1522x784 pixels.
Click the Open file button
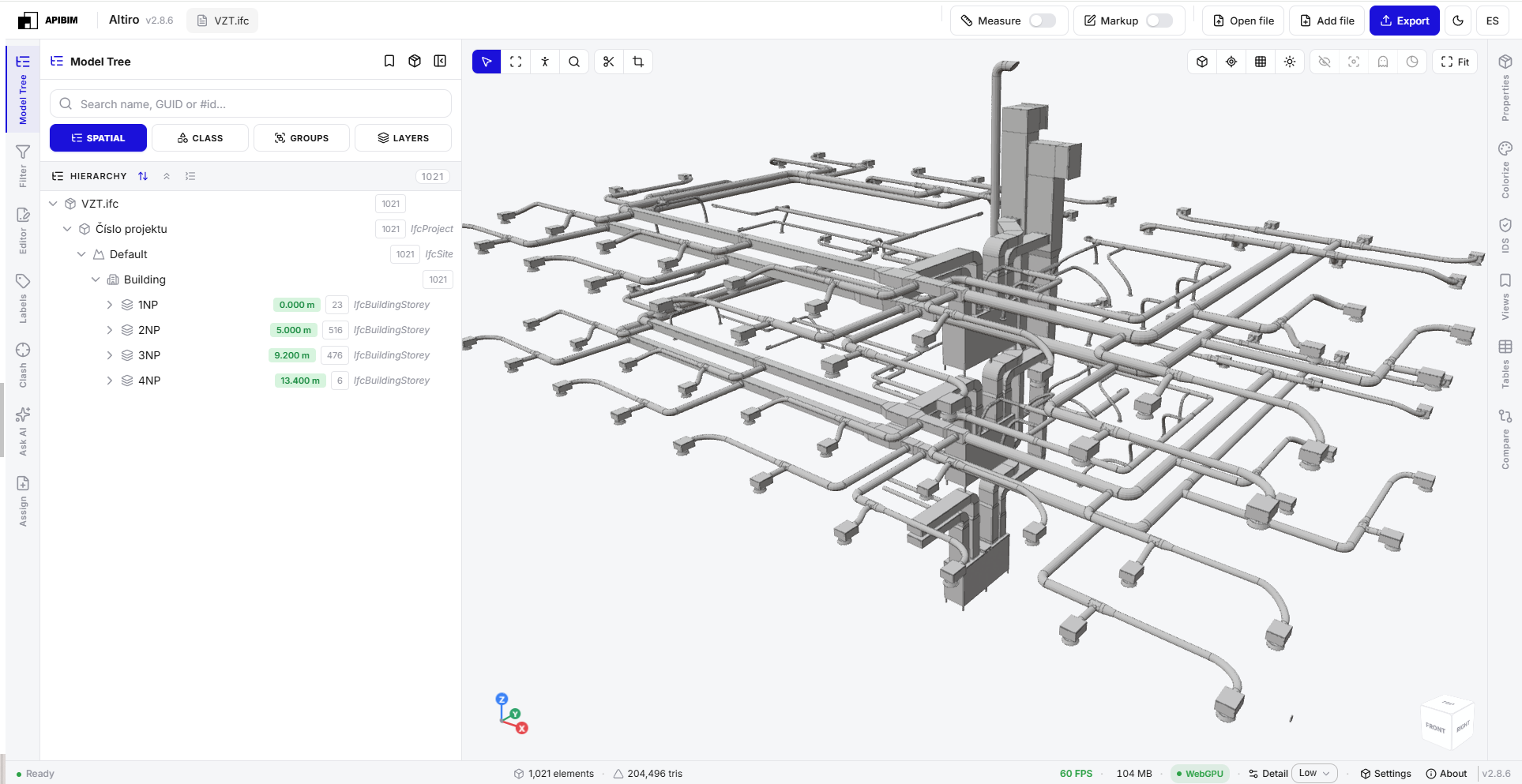(x=1243, y=21)
